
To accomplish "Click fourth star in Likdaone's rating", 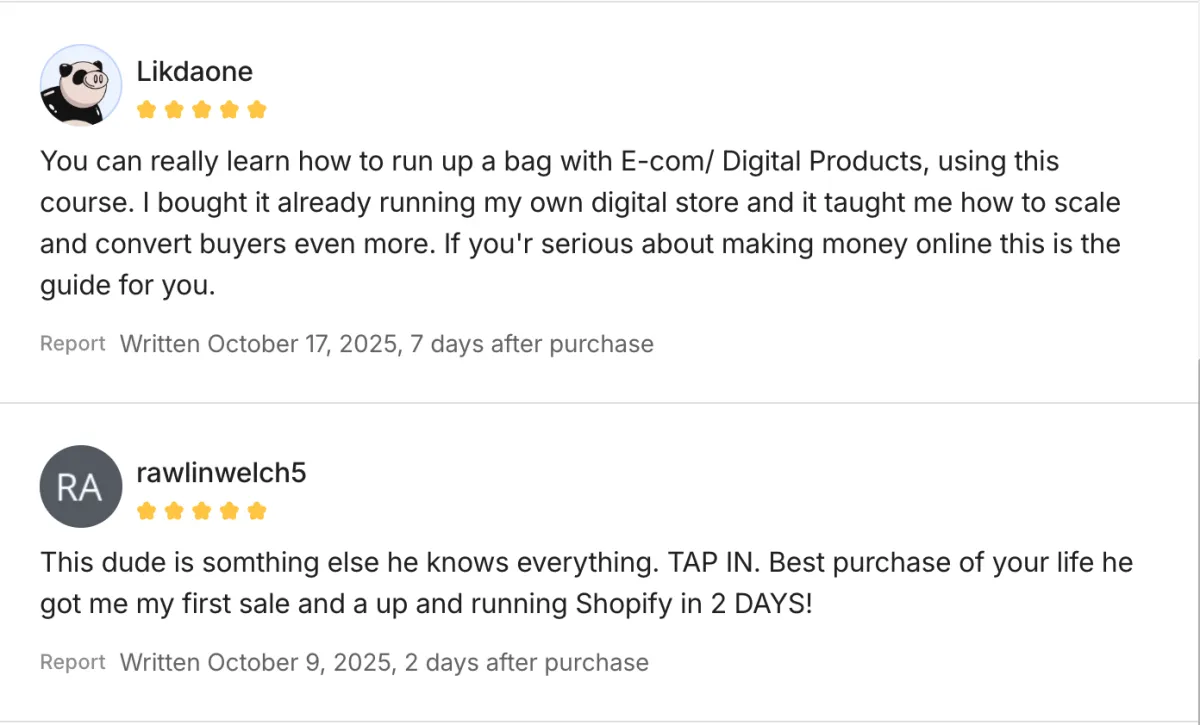I will 229,109.
